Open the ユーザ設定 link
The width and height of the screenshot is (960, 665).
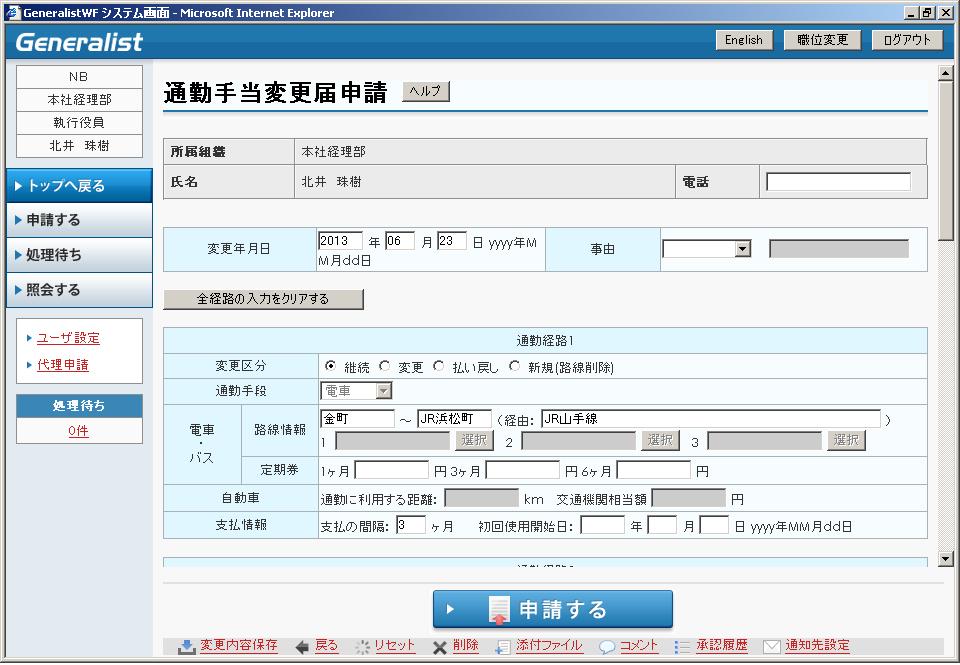click(68, 338)
